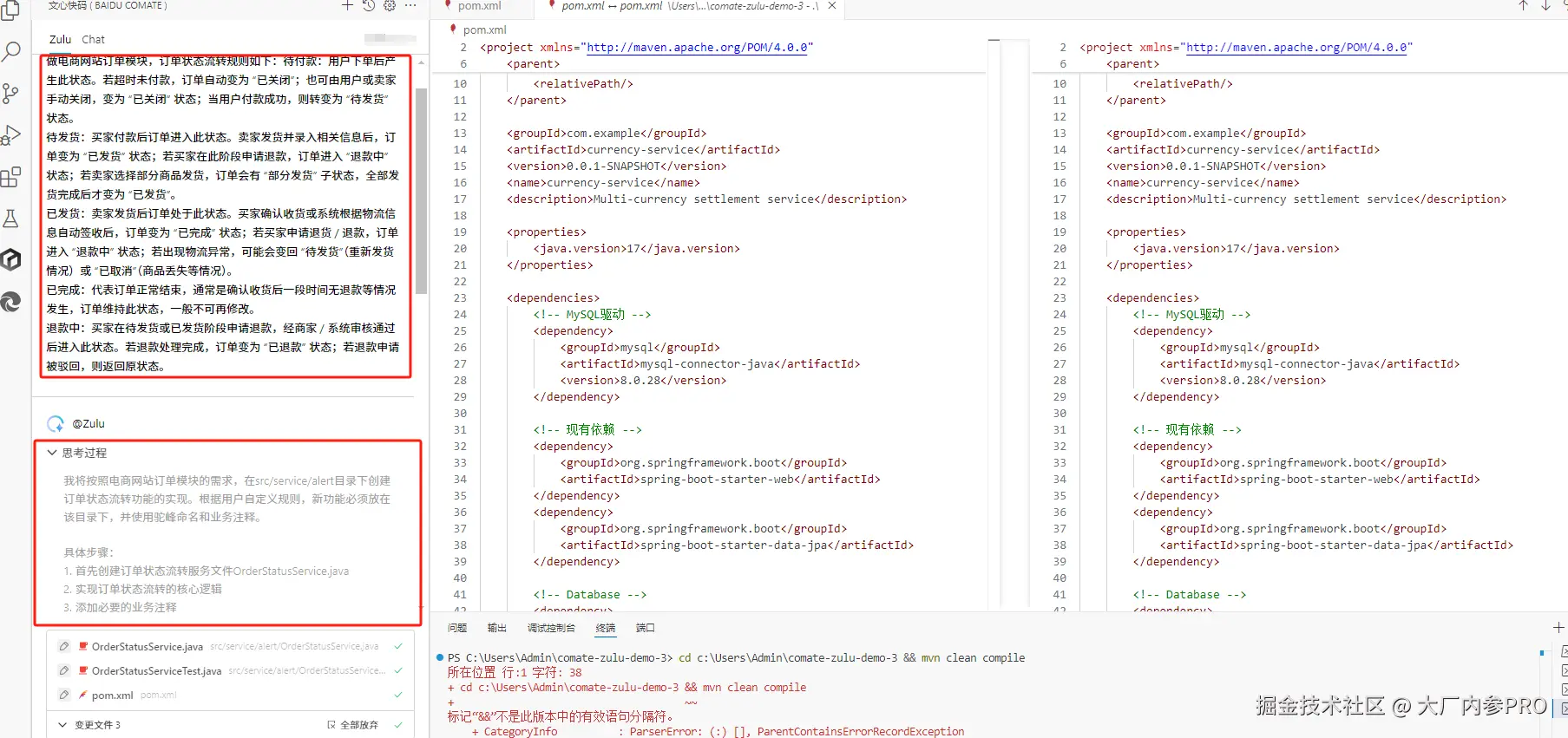Image resolution: width=1568 pixels, height=738 pixels.
Task: Click <java.version>17 line in right pane
Action: 1236,249
